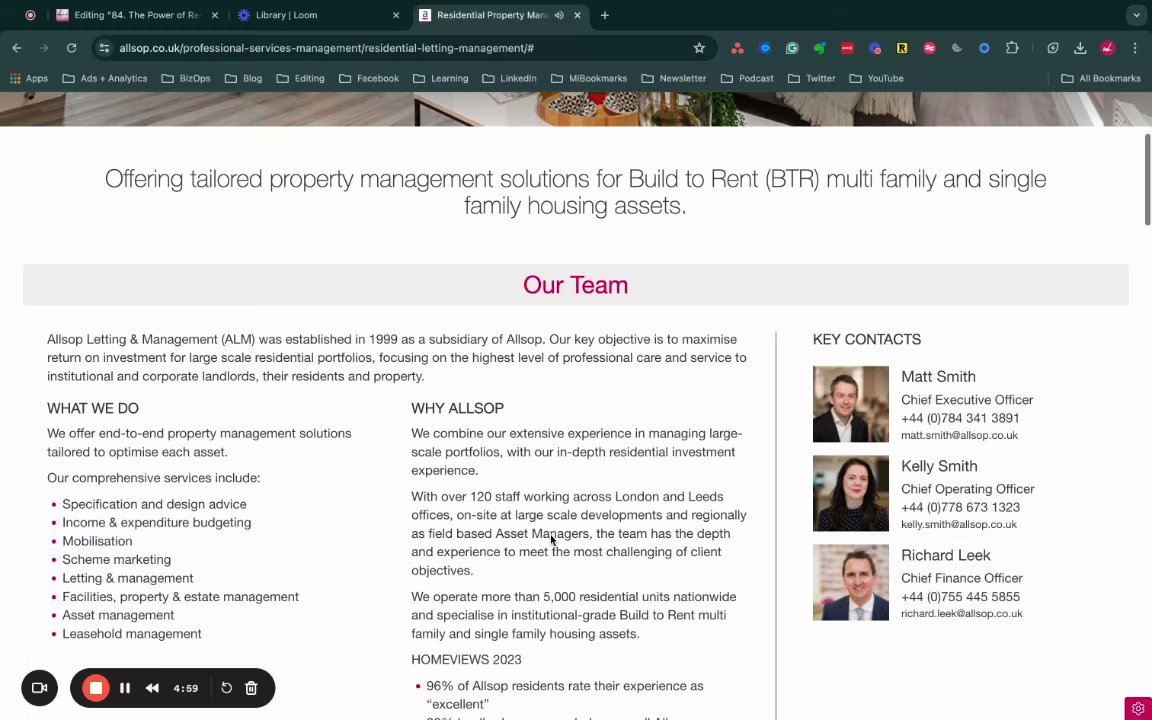This screenshot has width=1152, height=720.
Task: Open the Chrome profile avatar
Action: [x=1108, y=48]
